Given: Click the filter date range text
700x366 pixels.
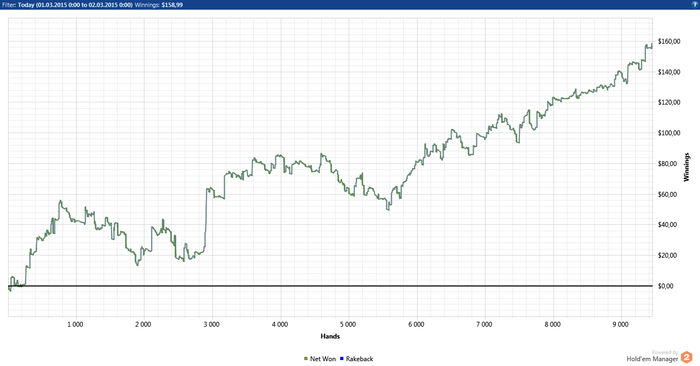Looking at the screenshot, I should pyautogui.click(x=75, y=5).
